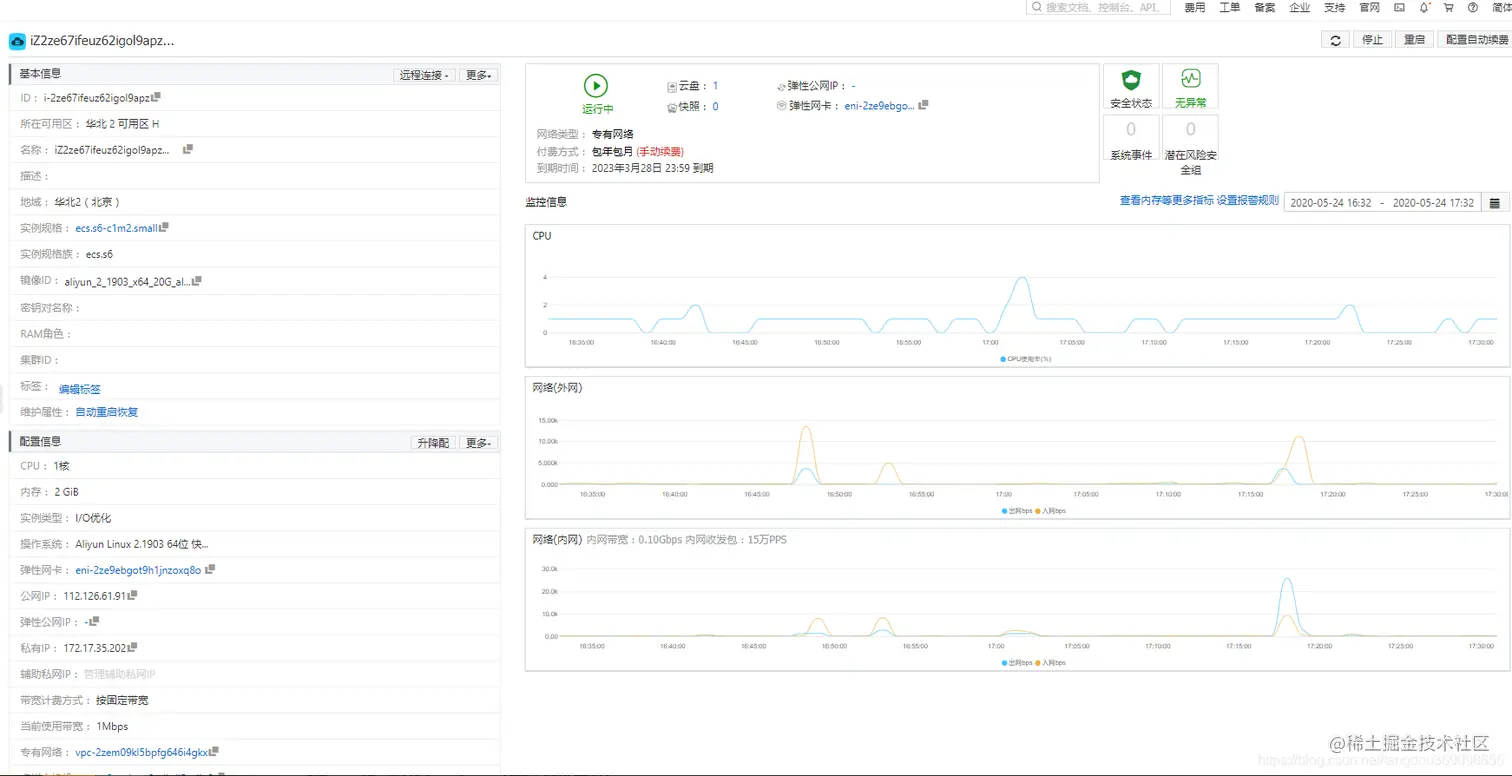1512x776 pixels.
Task: Click the 管理辅助私网IP link
Action: [119, 674]
